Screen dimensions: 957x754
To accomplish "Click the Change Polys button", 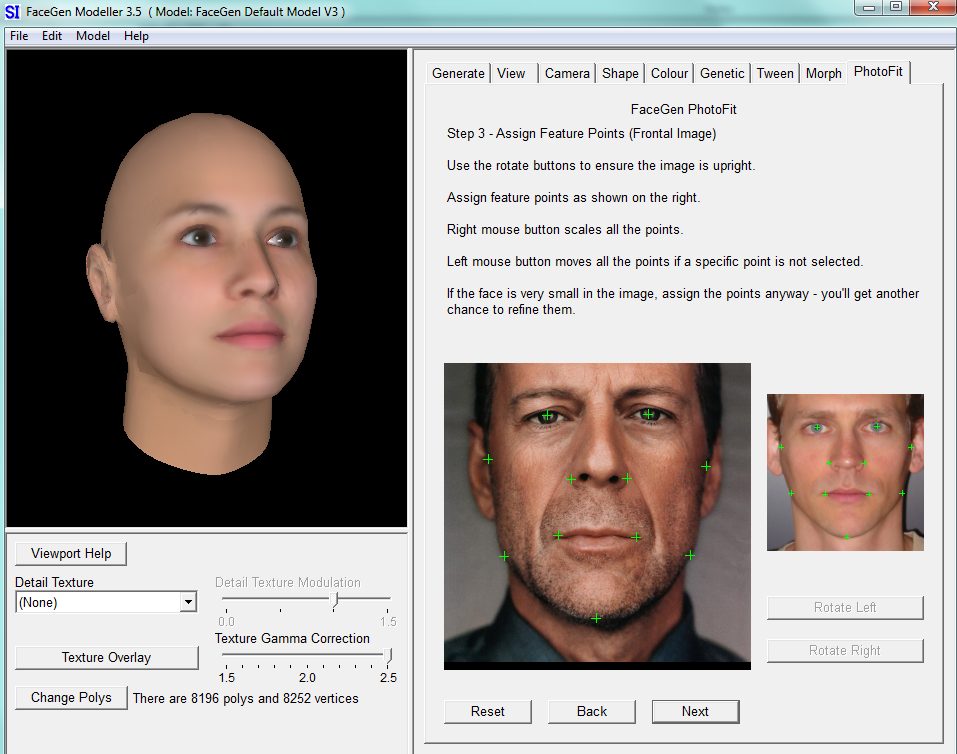I will pos(70,698).
